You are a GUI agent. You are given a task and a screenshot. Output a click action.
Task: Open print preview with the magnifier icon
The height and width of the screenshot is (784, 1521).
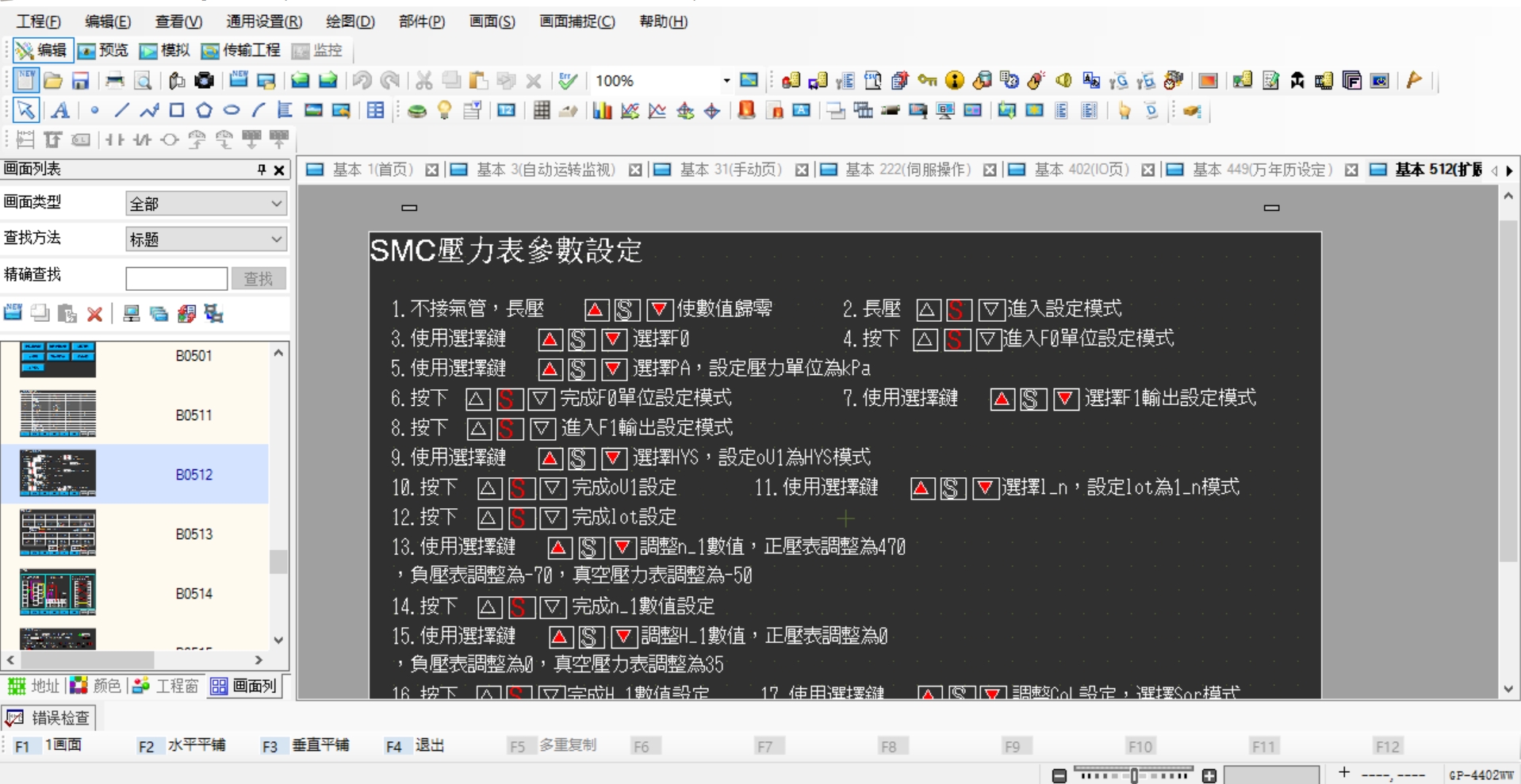tap(143, 80)
